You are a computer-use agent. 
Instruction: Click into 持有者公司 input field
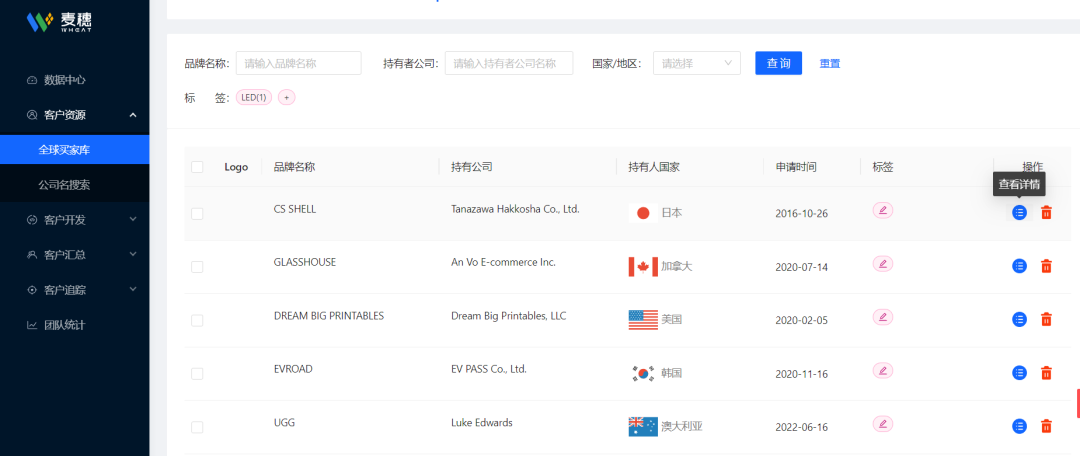click(x=509, y=63)
